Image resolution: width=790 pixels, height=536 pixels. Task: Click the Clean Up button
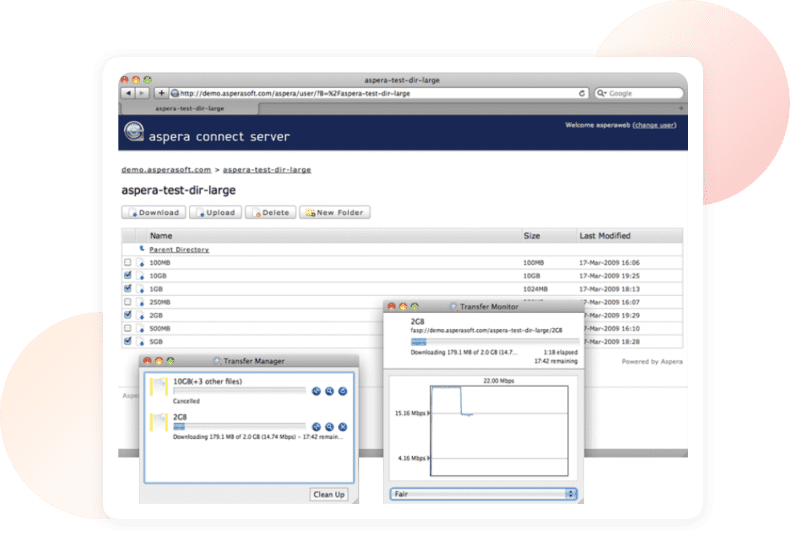[328, 494]
